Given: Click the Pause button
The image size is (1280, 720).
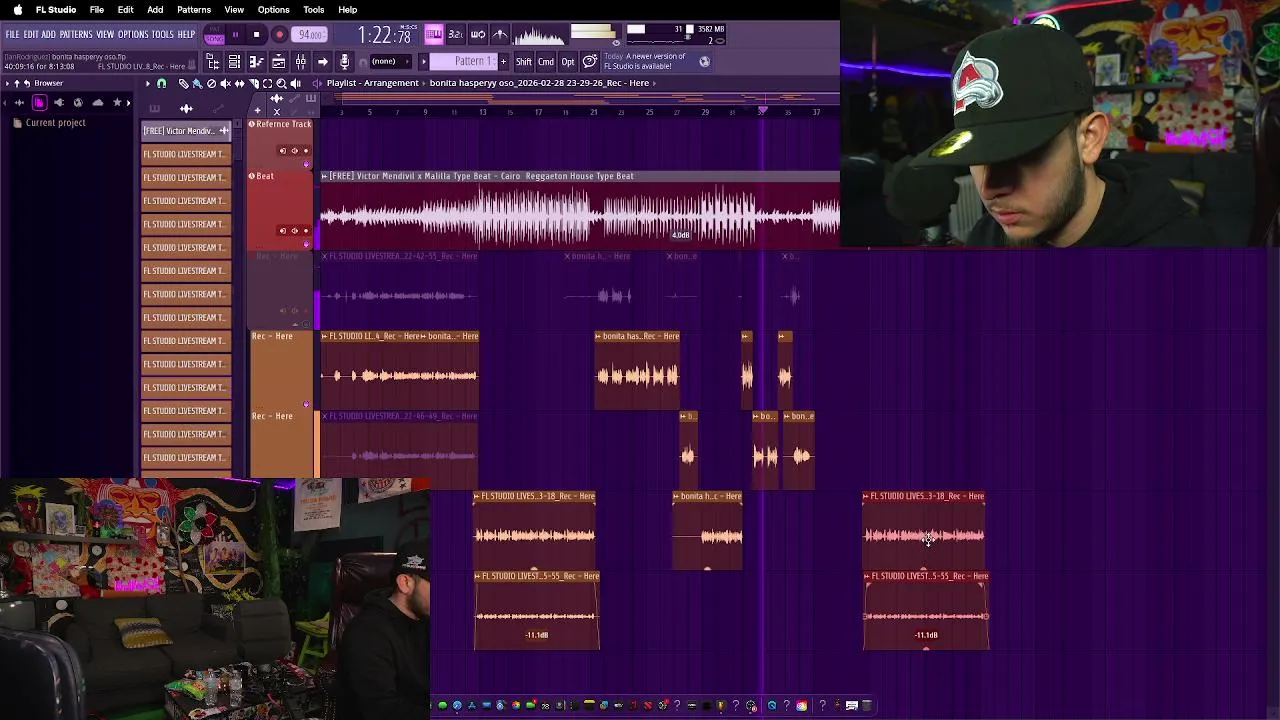Looking at the screenshot, I should point(235,35).
